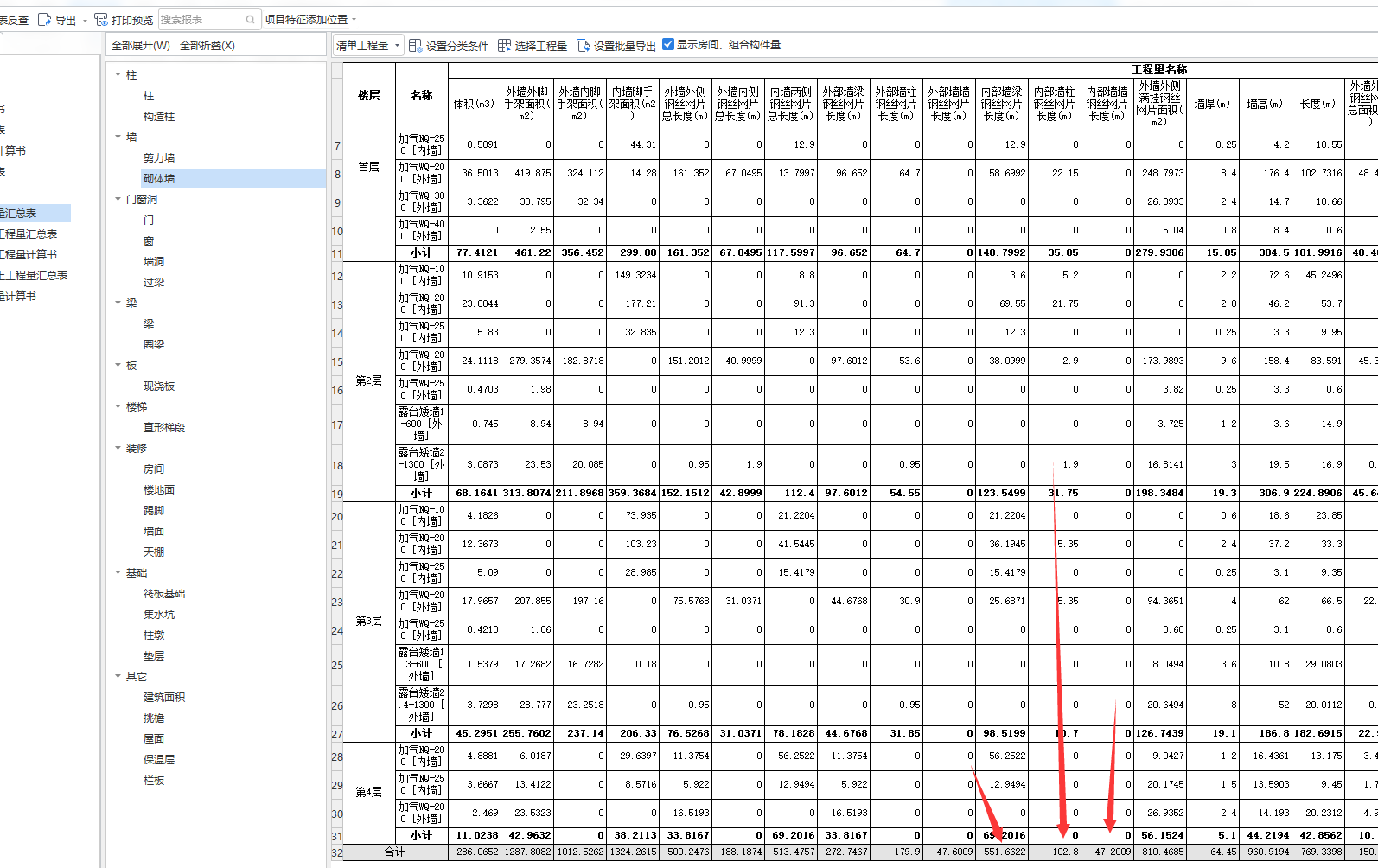
Task: Click the 第4层 floor cell
Action: tap(369, 792)
